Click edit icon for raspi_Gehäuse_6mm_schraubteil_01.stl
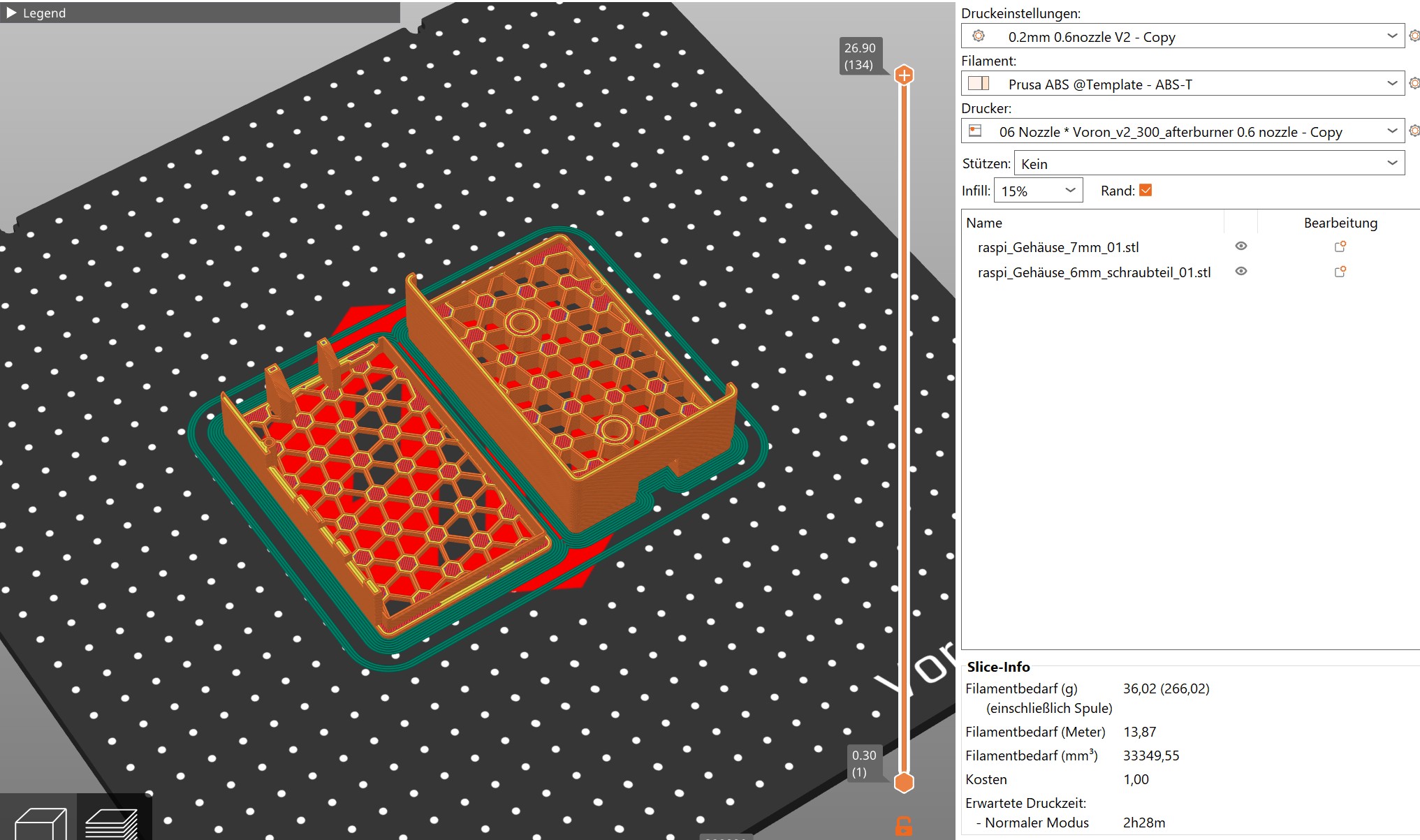 coord(1340,272)
